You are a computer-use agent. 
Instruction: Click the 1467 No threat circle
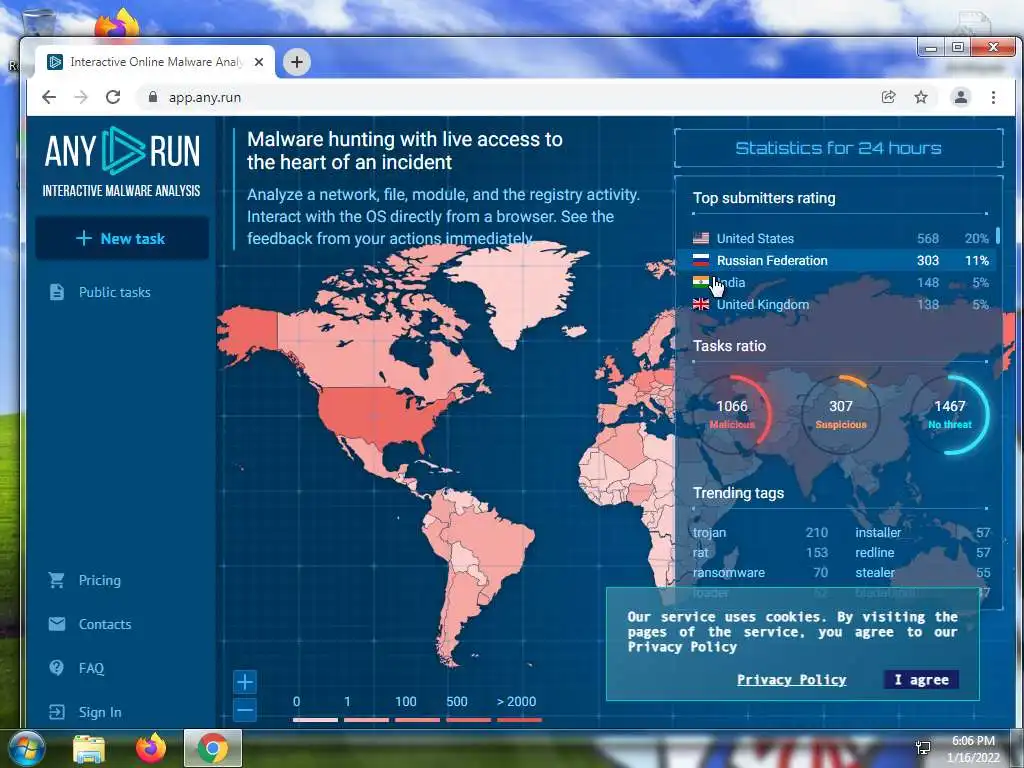coord(950,415)
